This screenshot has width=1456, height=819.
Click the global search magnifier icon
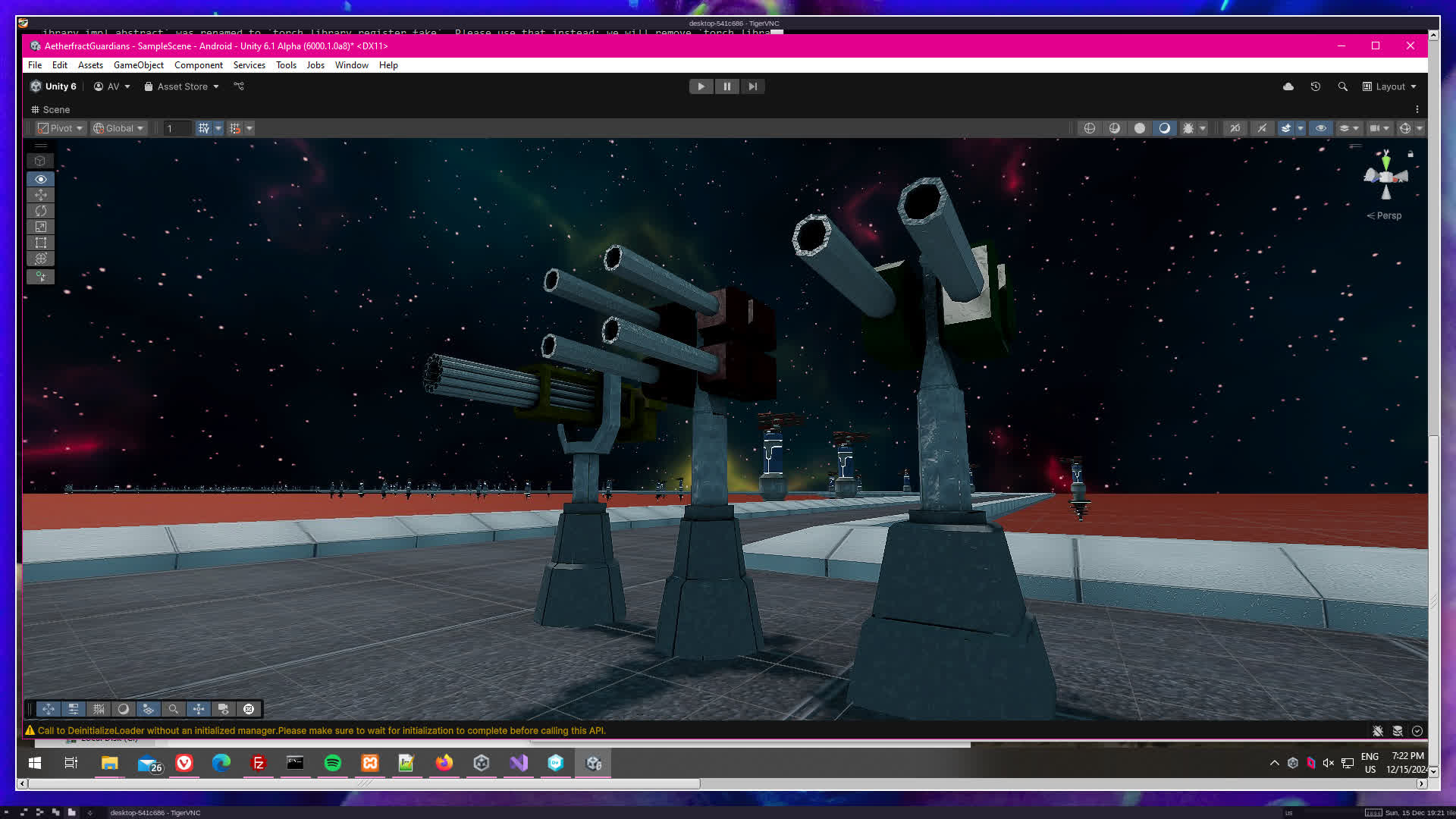[1343, 86]
